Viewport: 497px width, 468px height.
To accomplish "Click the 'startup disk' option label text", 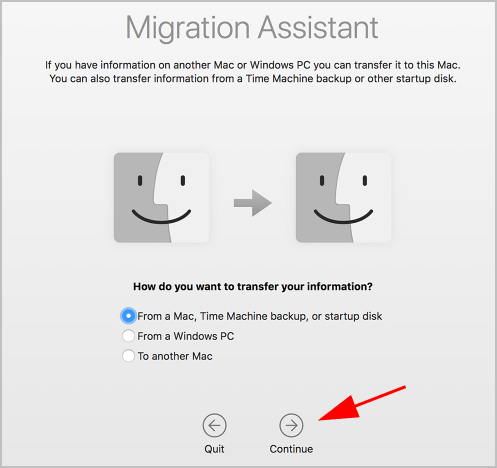I will click(353, 316).
